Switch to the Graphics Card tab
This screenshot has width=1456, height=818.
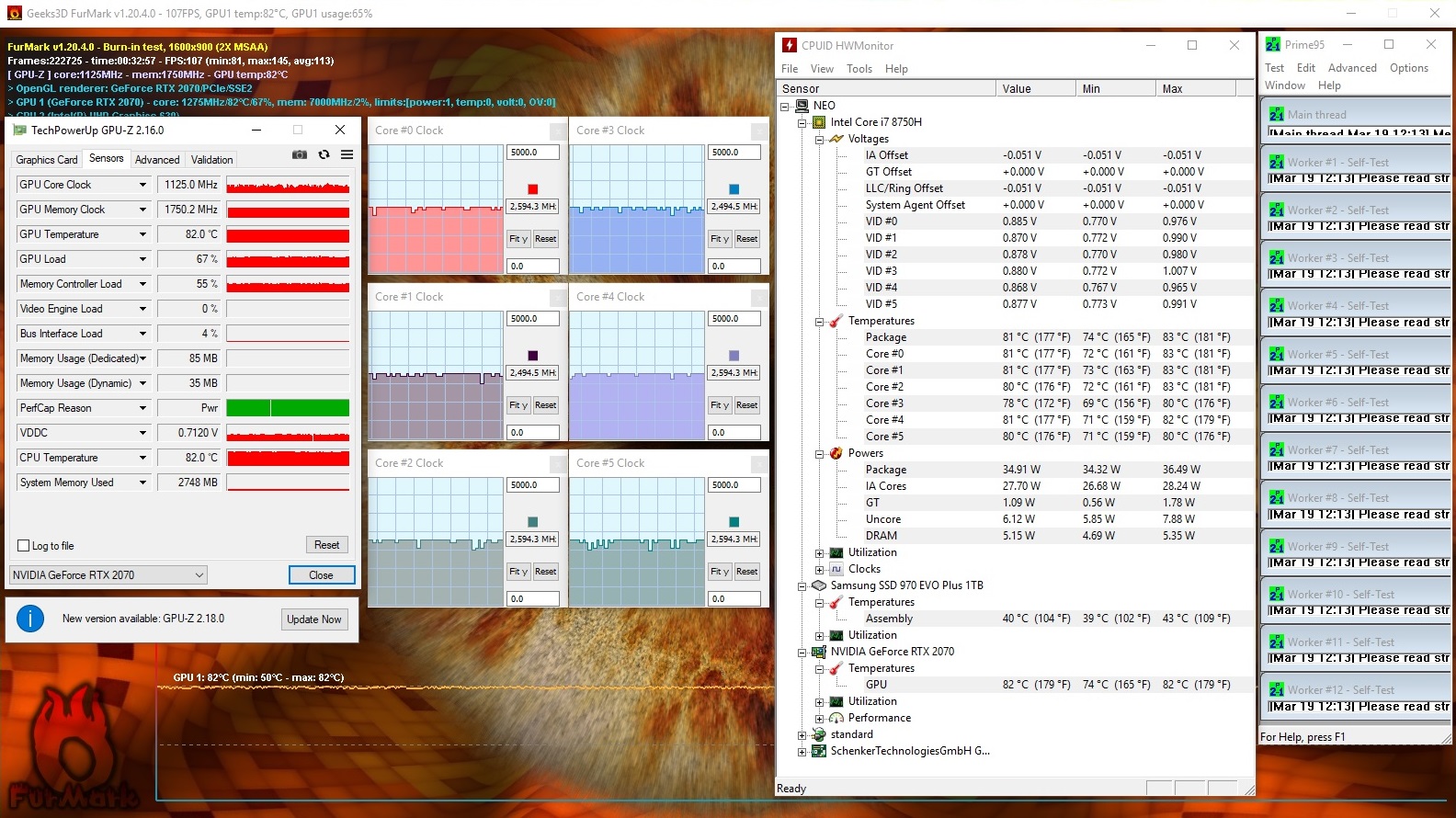(x=47, y=160)
